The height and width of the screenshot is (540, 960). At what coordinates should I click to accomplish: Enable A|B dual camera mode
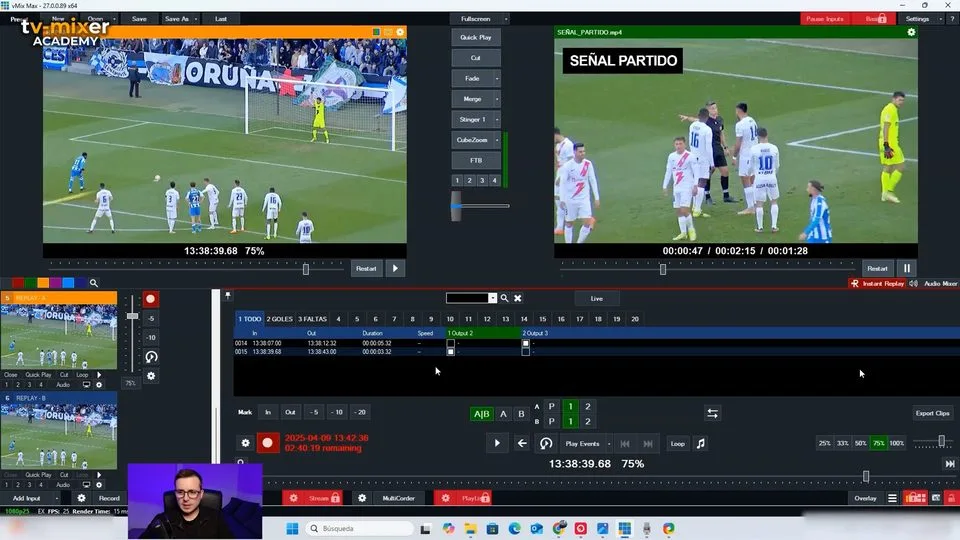pos(481,414)
